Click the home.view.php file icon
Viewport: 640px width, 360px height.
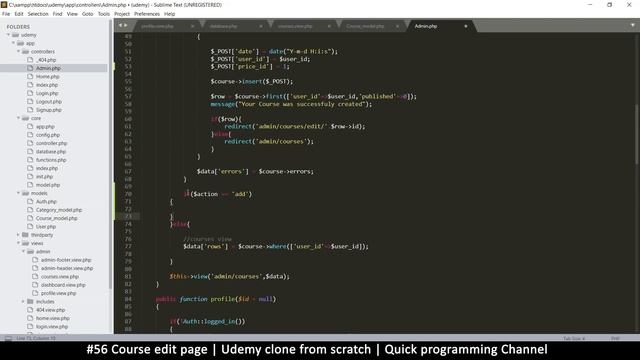click(30, 318)
